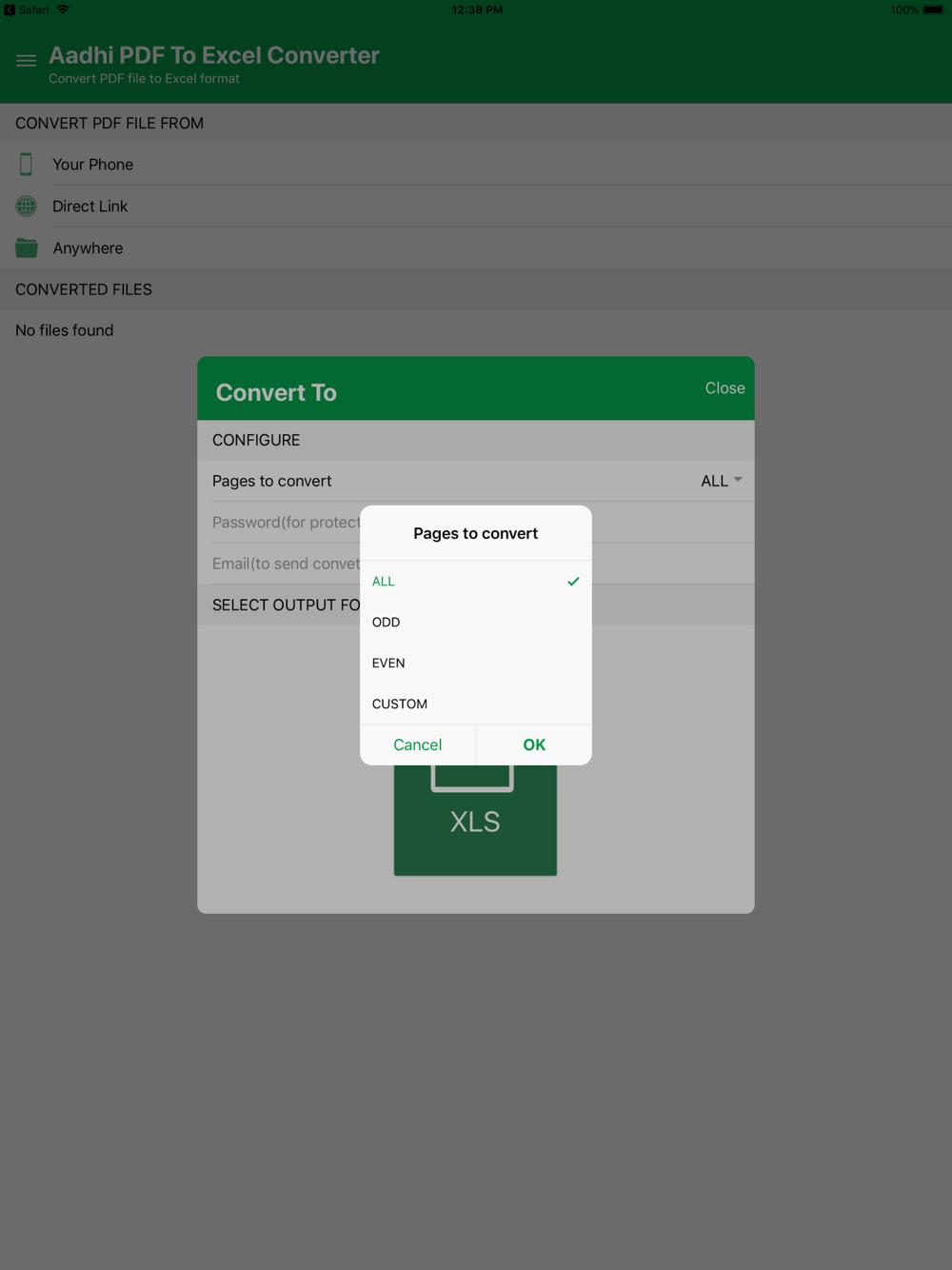Cancel the Pages to convert dialog

click(x=418, y=744)
